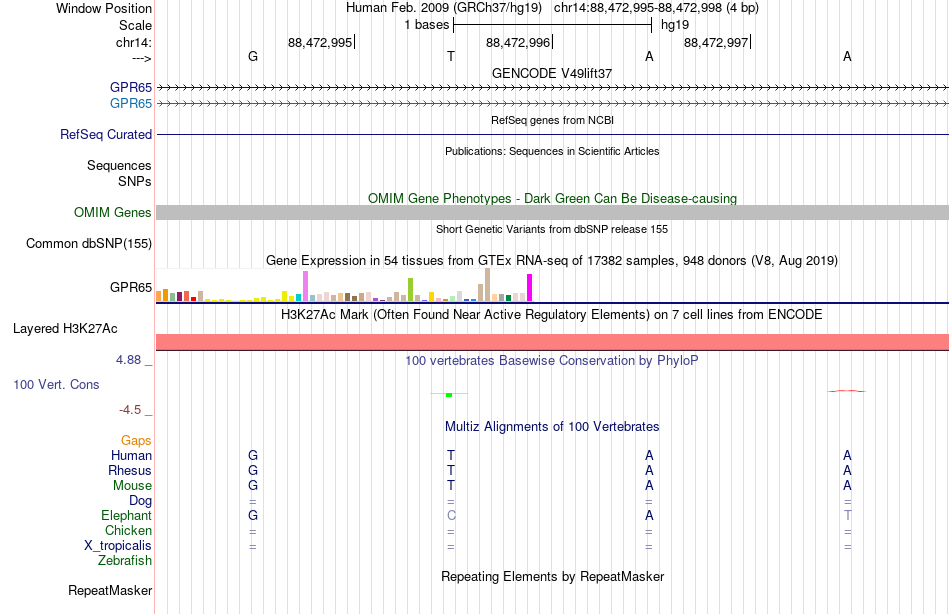
Task: Open GENCODE V49lift37 track title
Action: pos(552,73)
